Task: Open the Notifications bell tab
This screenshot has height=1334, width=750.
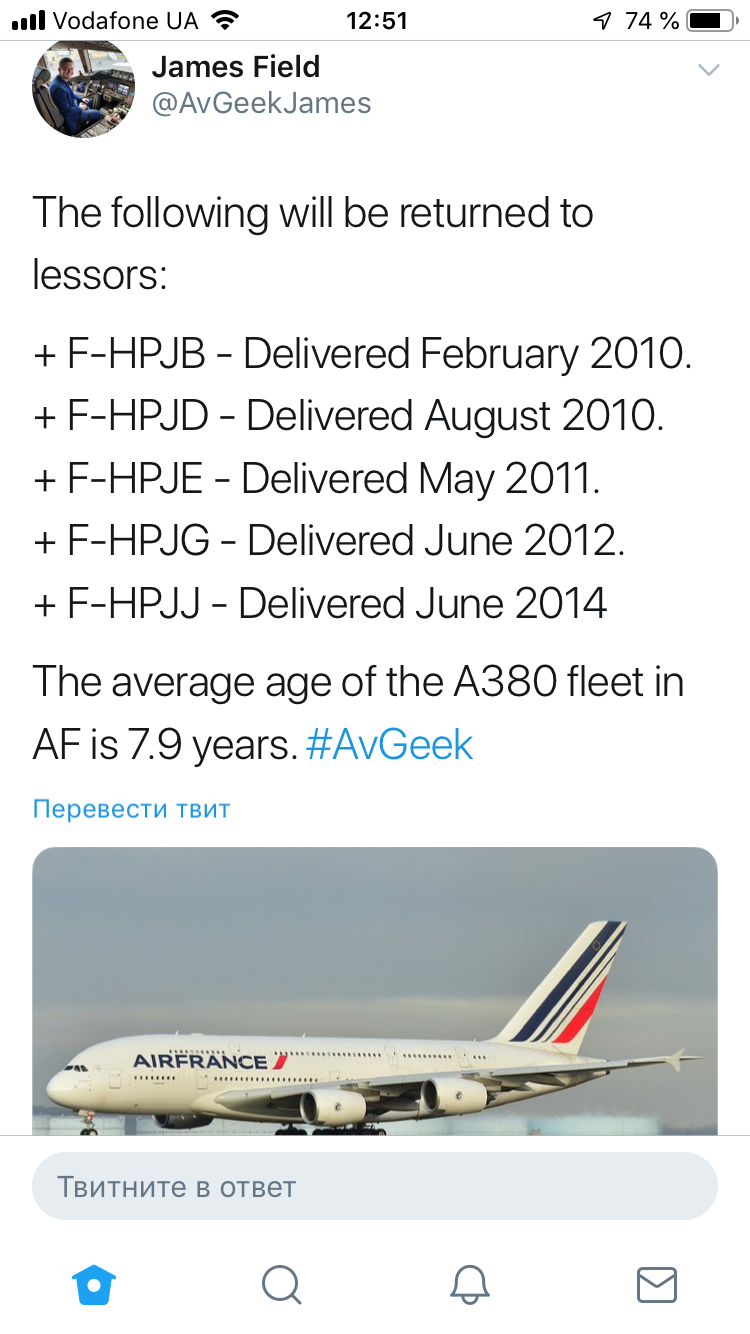Action: tap(469, 1284)
